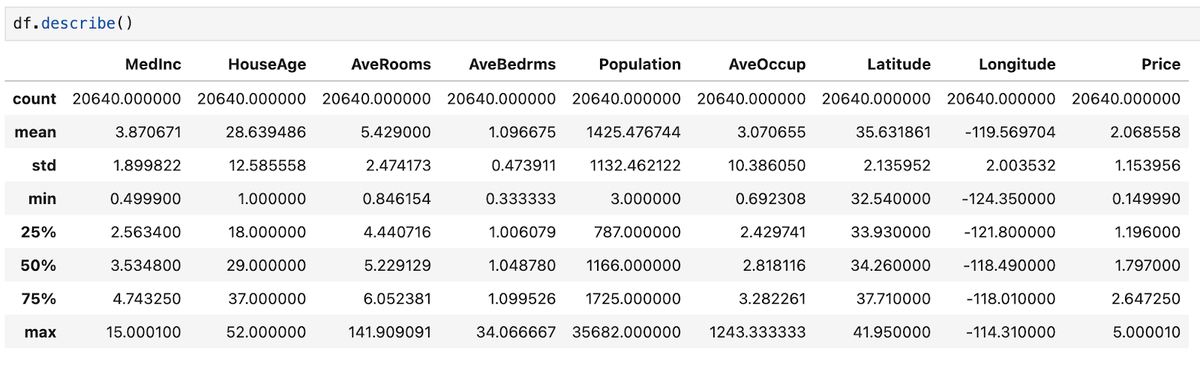Select the Price column header

tap(1161, 64)
